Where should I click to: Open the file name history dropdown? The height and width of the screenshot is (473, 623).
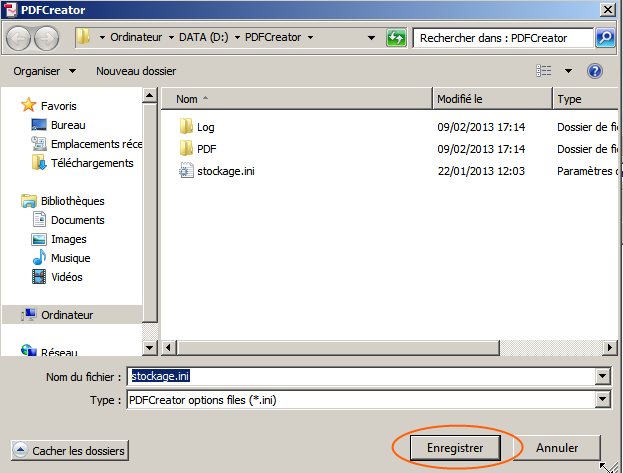click(602, 376)
